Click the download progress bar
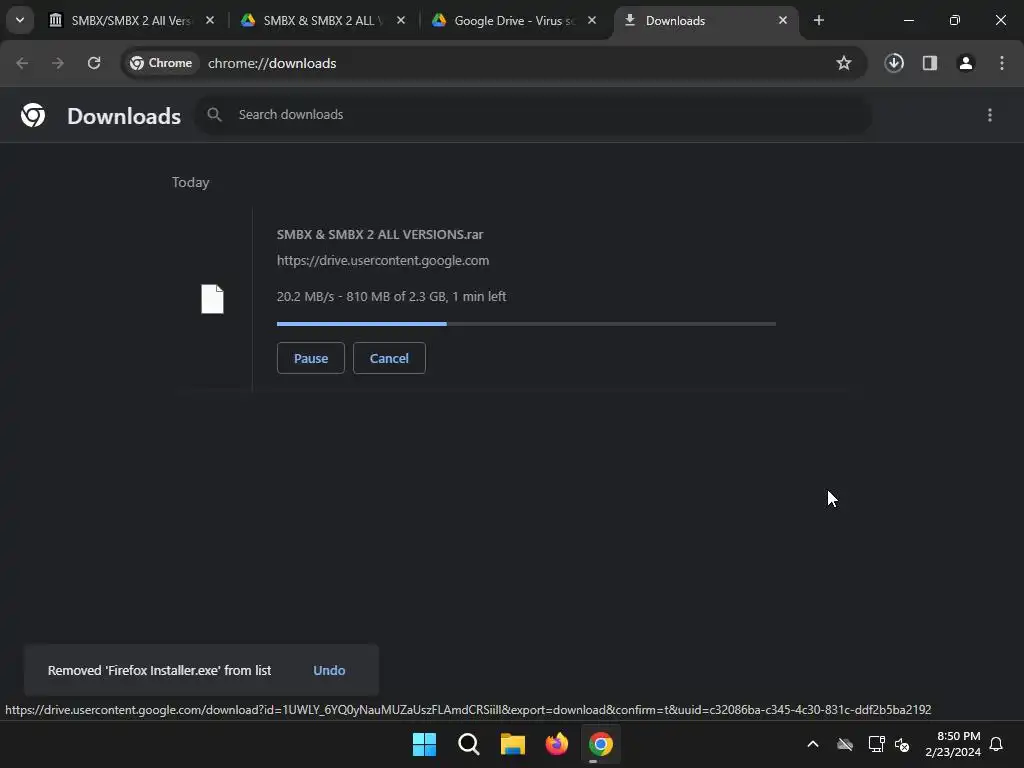The height and width of the screenshot is (768, 1024). (526, 323)
